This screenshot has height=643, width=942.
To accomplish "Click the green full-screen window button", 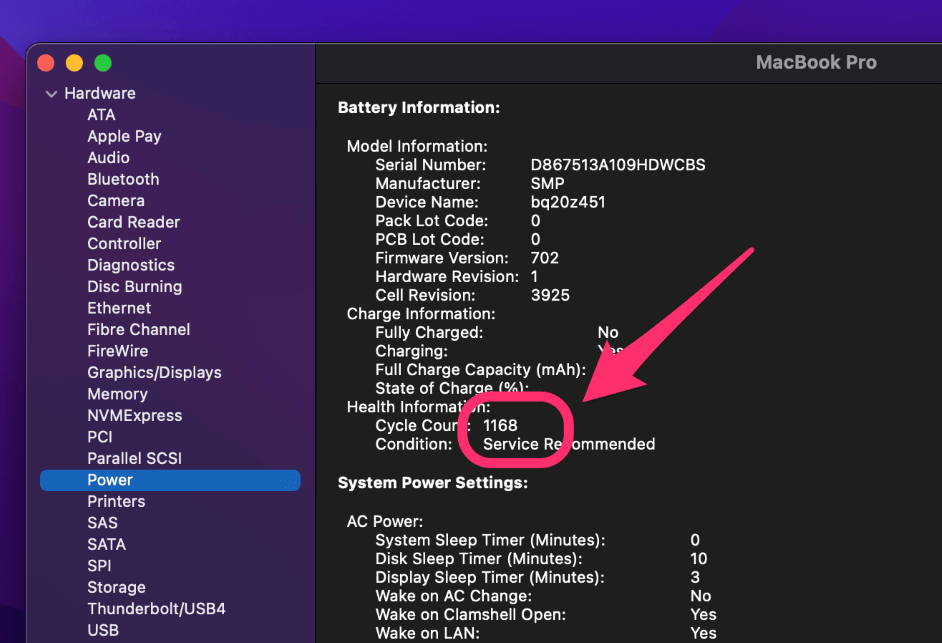I will click(x=103, y=63).
